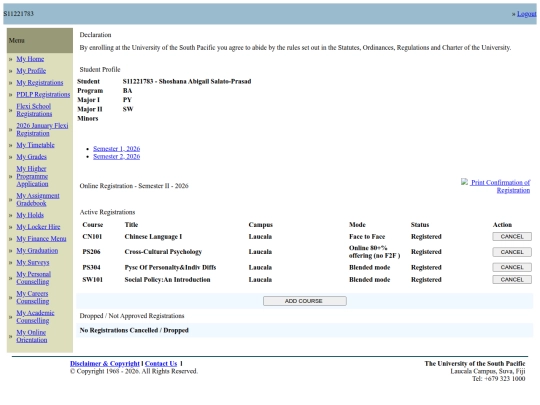The image size is (540, 405).
Task: Open My Timetable from the menu
Action: click(x=35, y=145)
